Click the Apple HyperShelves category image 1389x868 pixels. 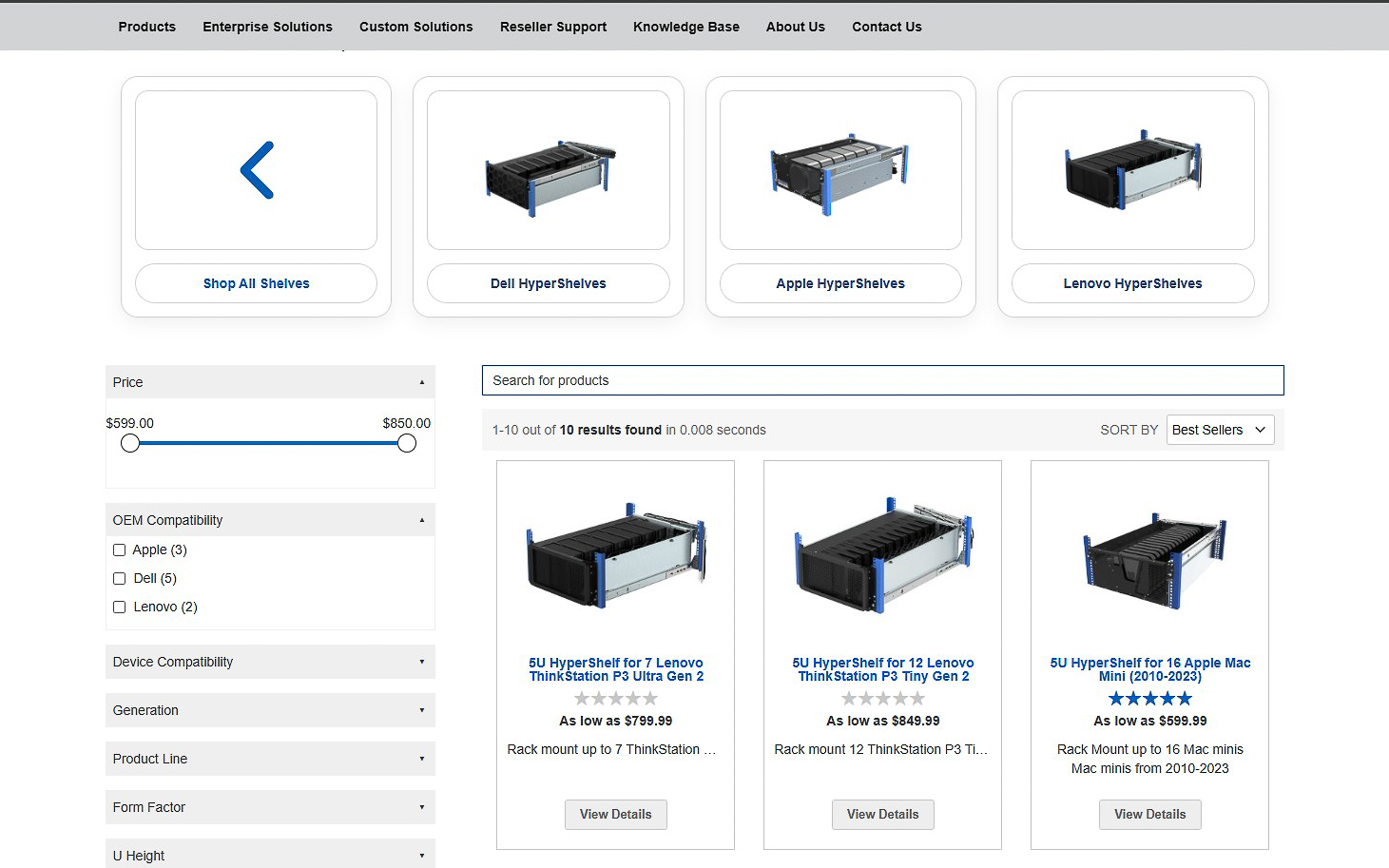point(840,170)
